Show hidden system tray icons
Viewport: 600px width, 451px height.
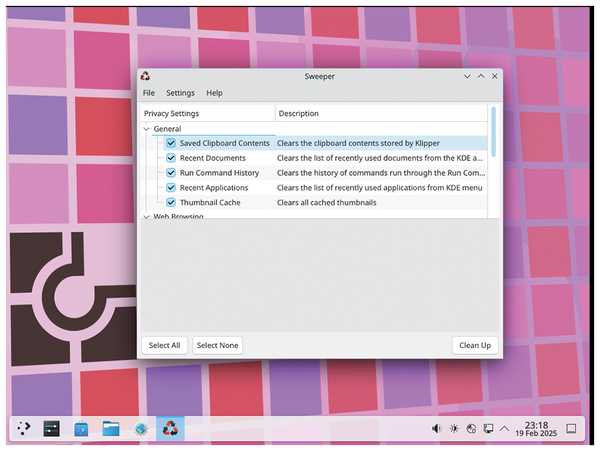pos(505,428)
